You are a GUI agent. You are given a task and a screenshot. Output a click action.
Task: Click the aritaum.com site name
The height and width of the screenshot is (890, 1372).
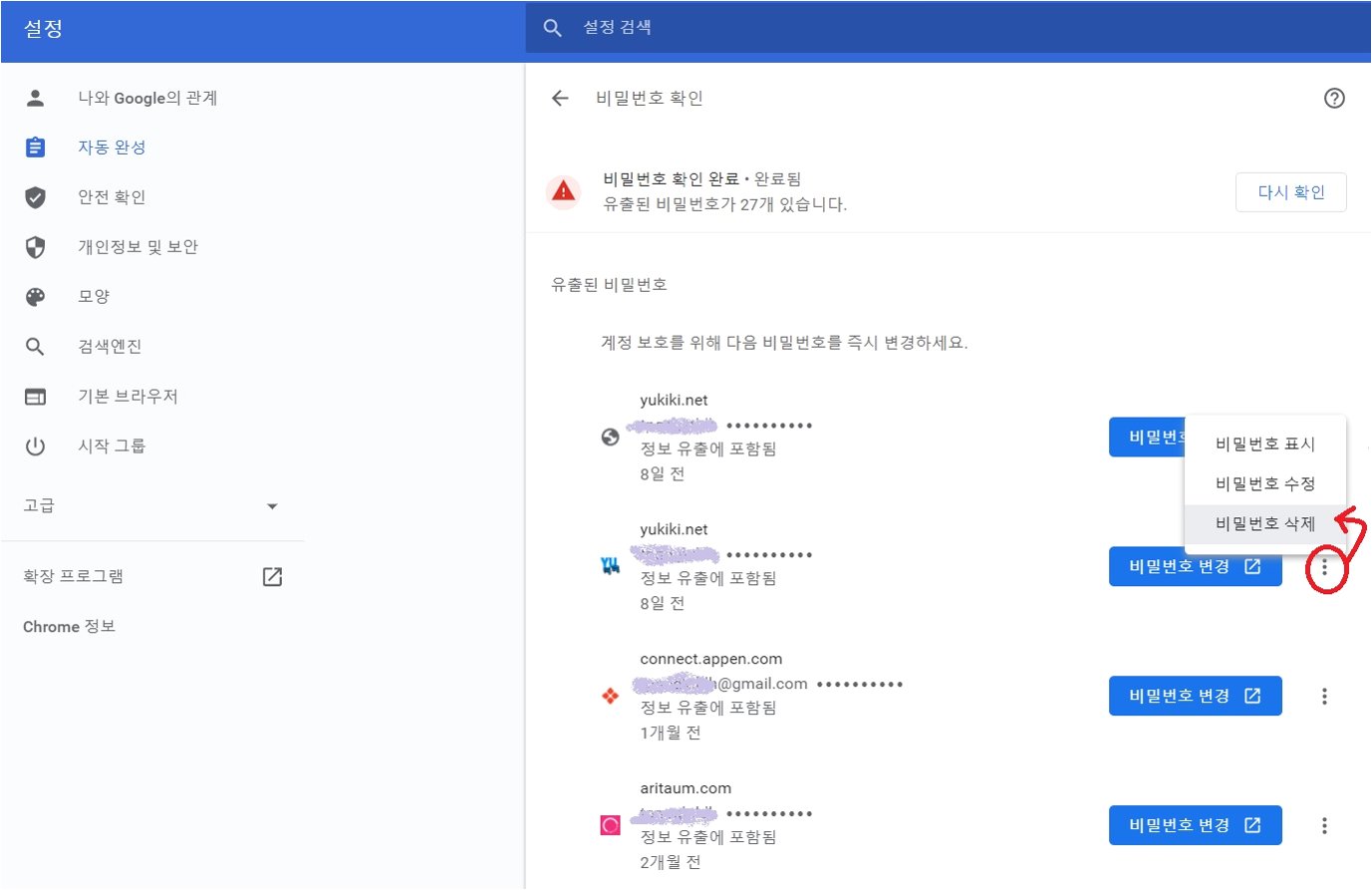pyautogui.click(x=686, y=788)
